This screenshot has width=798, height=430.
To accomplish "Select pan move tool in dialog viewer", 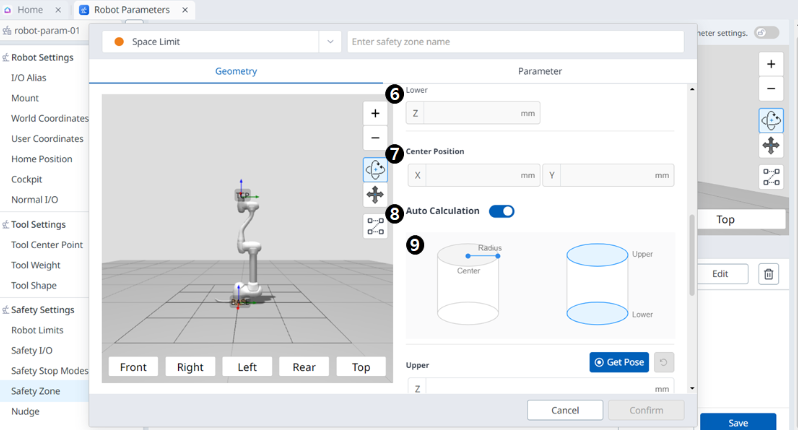I will (375, 196).
